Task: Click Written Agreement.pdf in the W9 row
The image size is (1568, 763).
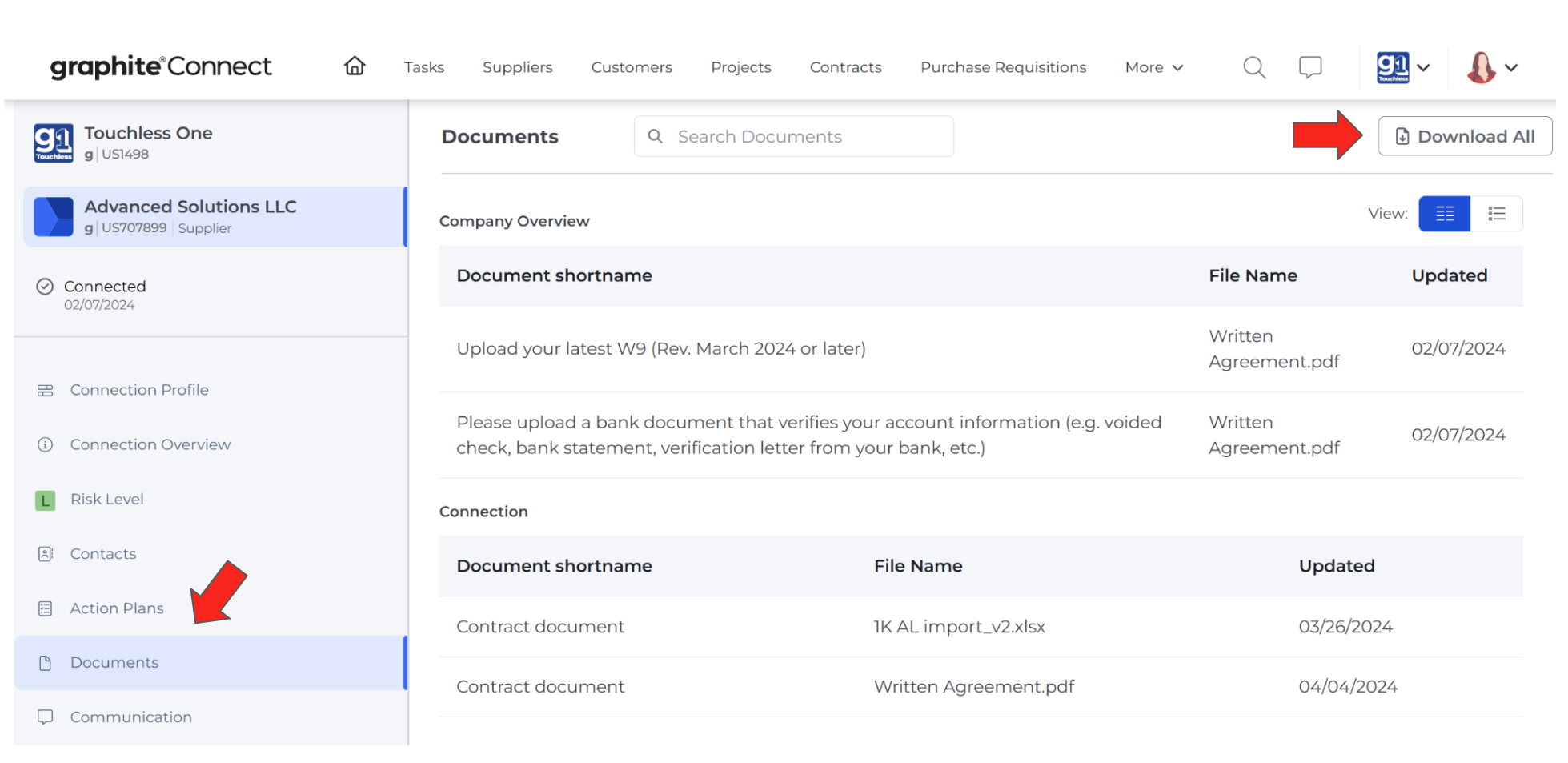Action: tap(1273, 349)
